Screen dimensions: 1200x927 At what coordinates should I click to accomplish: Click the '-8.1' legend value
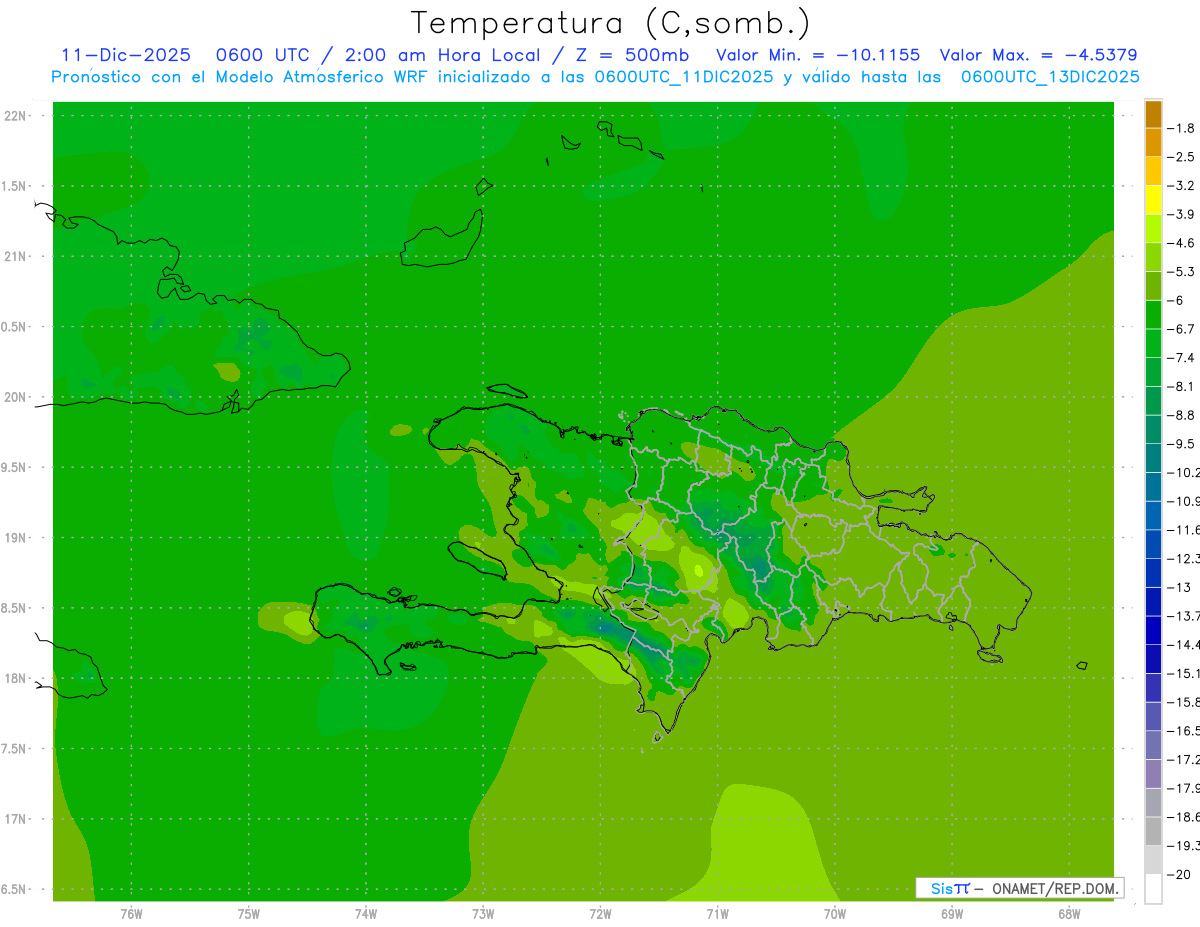(1182, 386)
